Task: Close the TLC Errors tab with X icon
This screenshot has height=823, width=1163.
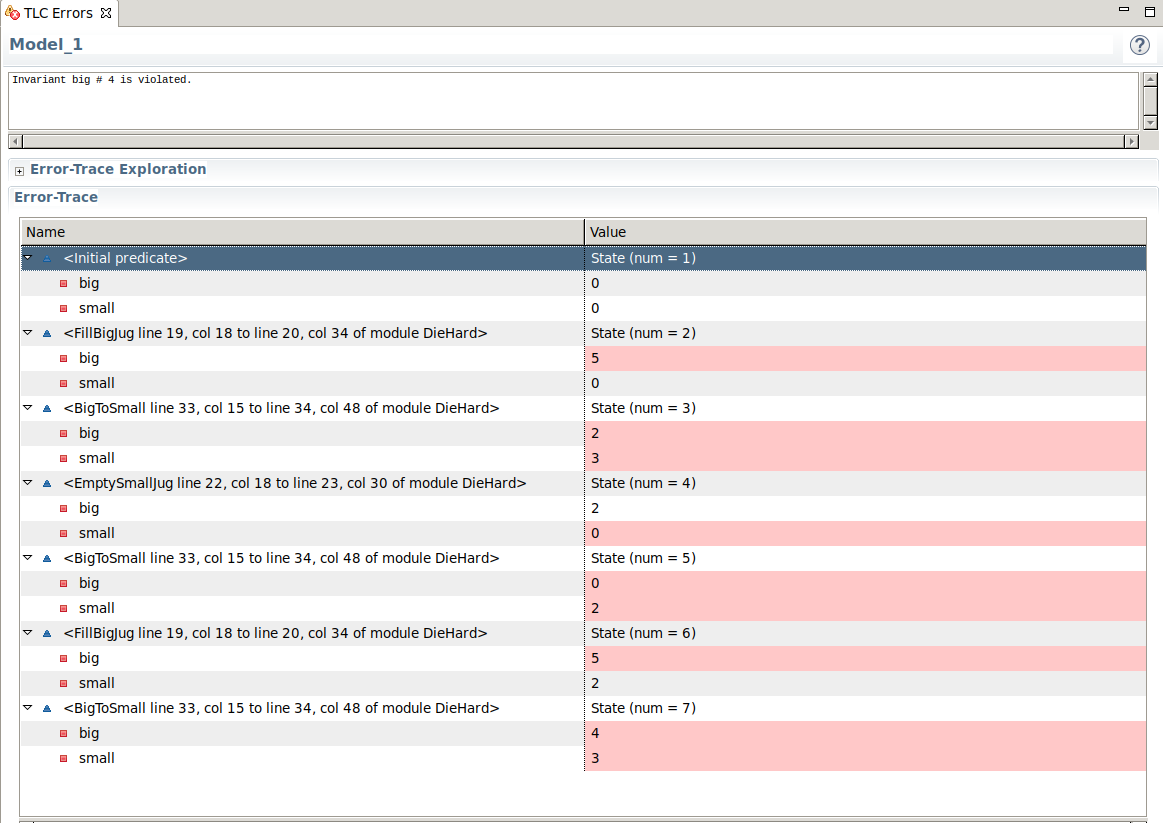Action: pyautogui.click(x=106, y=13)
